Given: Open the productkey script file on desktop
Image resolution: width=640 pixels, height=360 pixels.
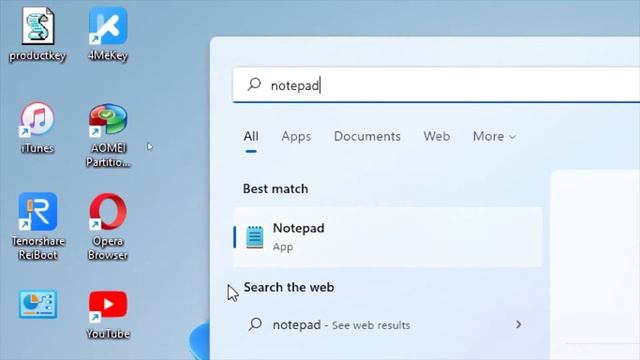Looking at the screenshot, I should coord(38,34).
